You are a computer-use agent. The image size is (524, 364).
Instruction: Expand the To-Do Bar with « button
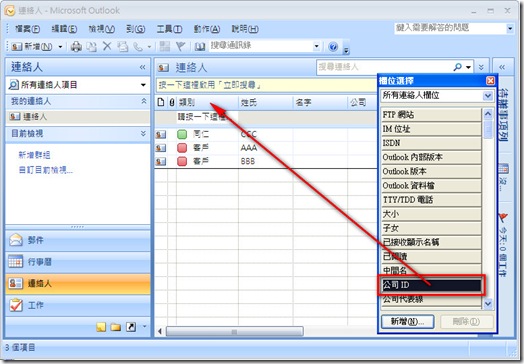pyautogui.click(x=502, y=67)
